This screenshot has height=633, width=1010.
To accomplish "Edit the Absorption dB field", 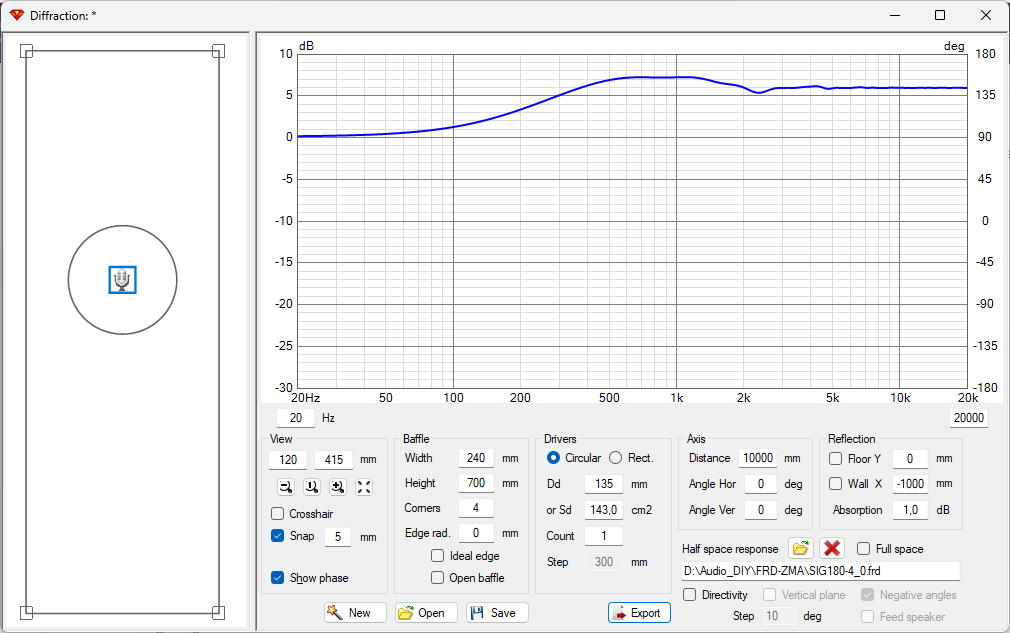I will click(910, 510).
